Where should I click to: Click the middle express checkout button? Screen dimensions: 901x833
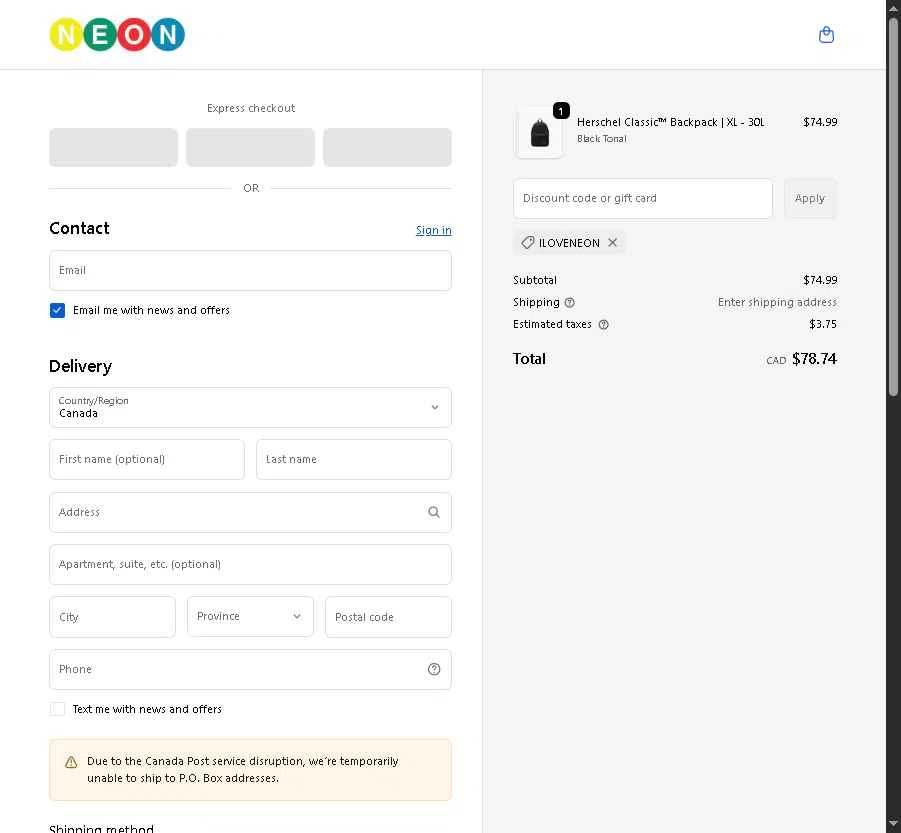[250, 147]
